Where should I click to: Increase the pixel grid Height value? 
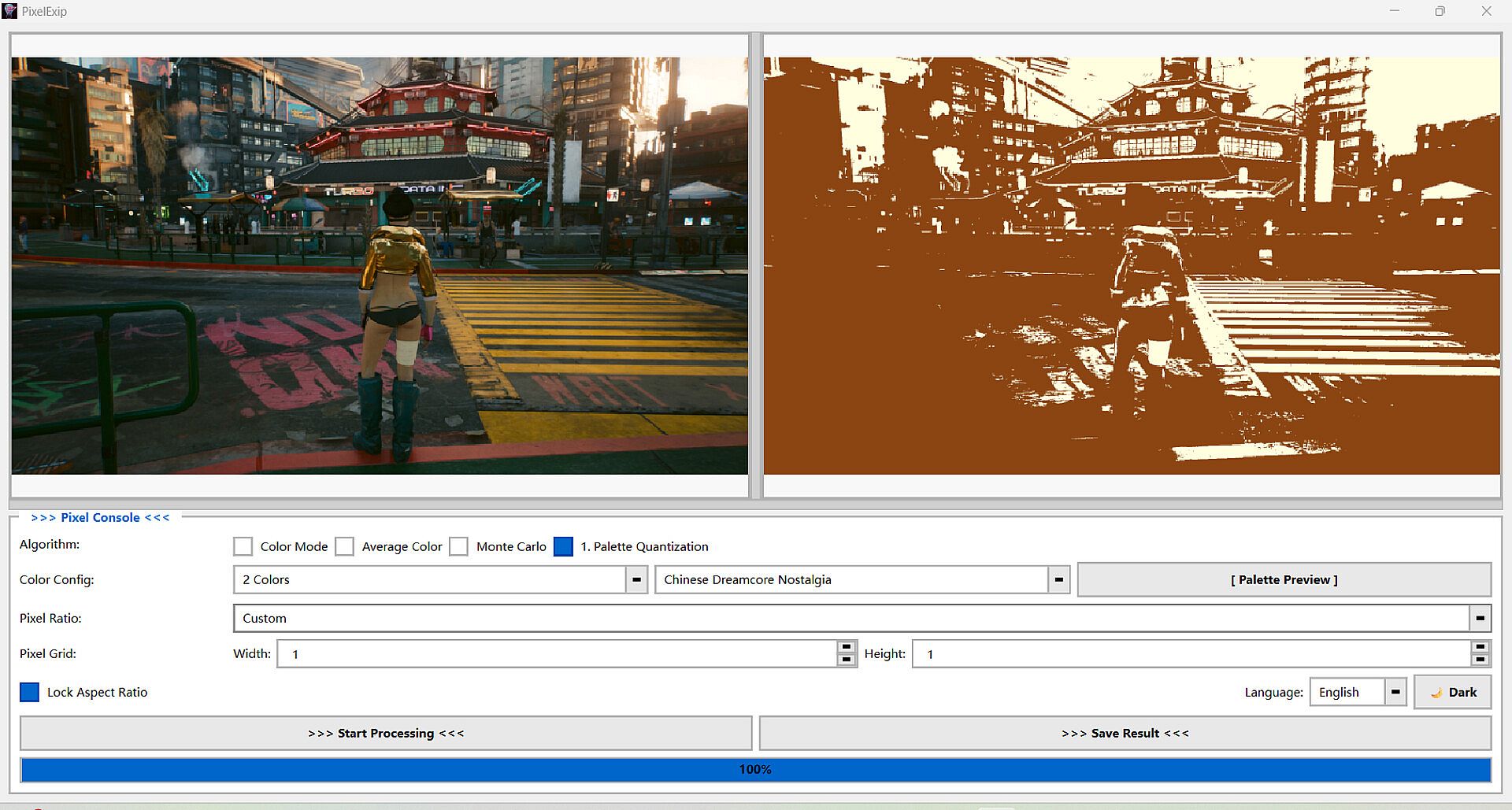point(1480,647)
